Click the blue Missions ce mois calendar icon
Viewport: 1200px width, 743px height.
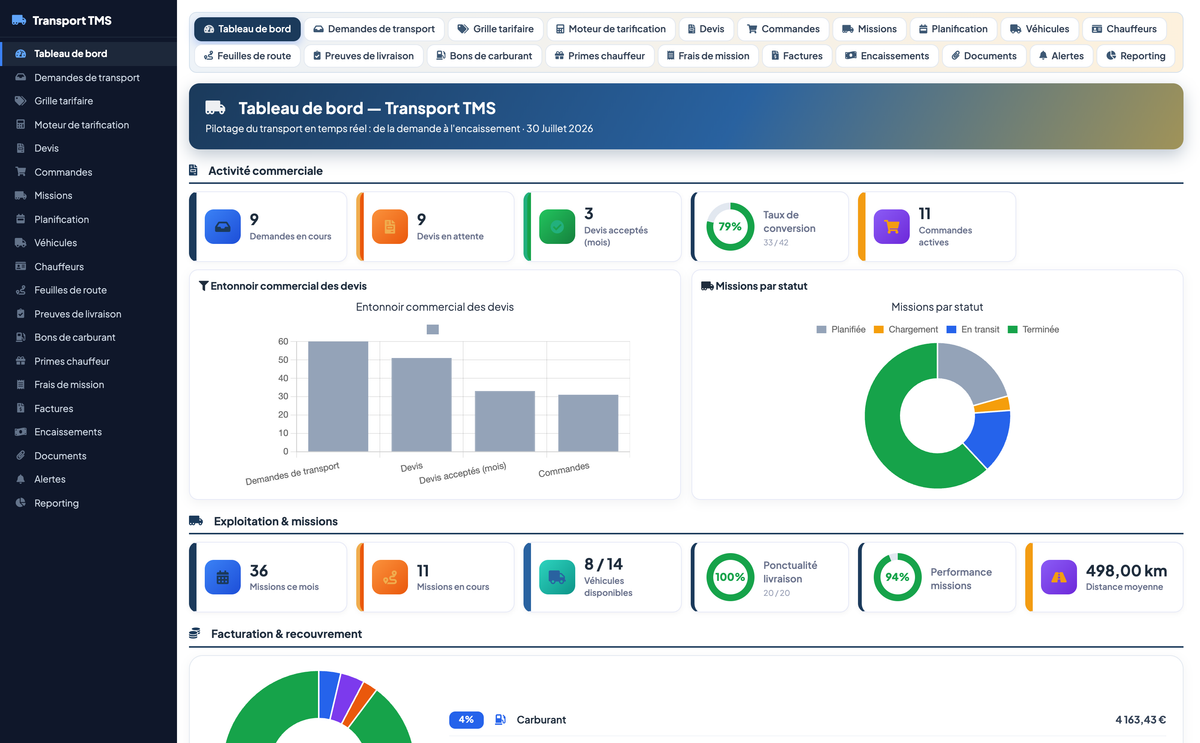tap(223, 577)
